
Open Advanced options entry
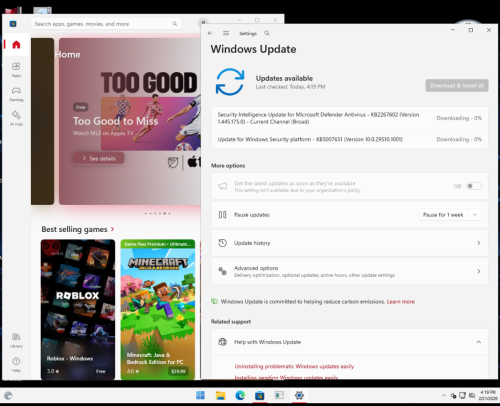(350, 271)
